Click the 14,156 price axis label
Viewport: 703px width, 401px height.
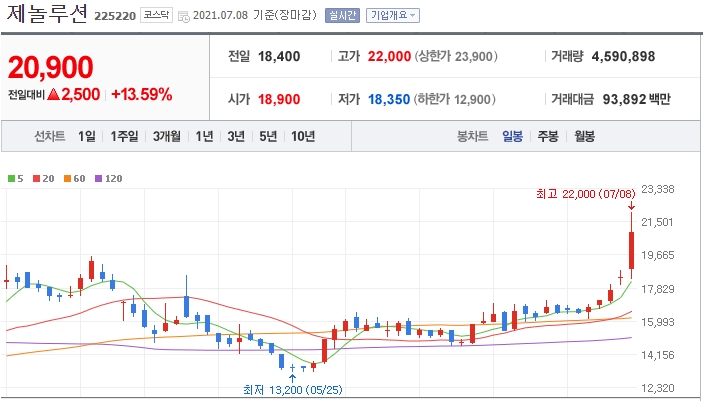click(x=658, y=355)
